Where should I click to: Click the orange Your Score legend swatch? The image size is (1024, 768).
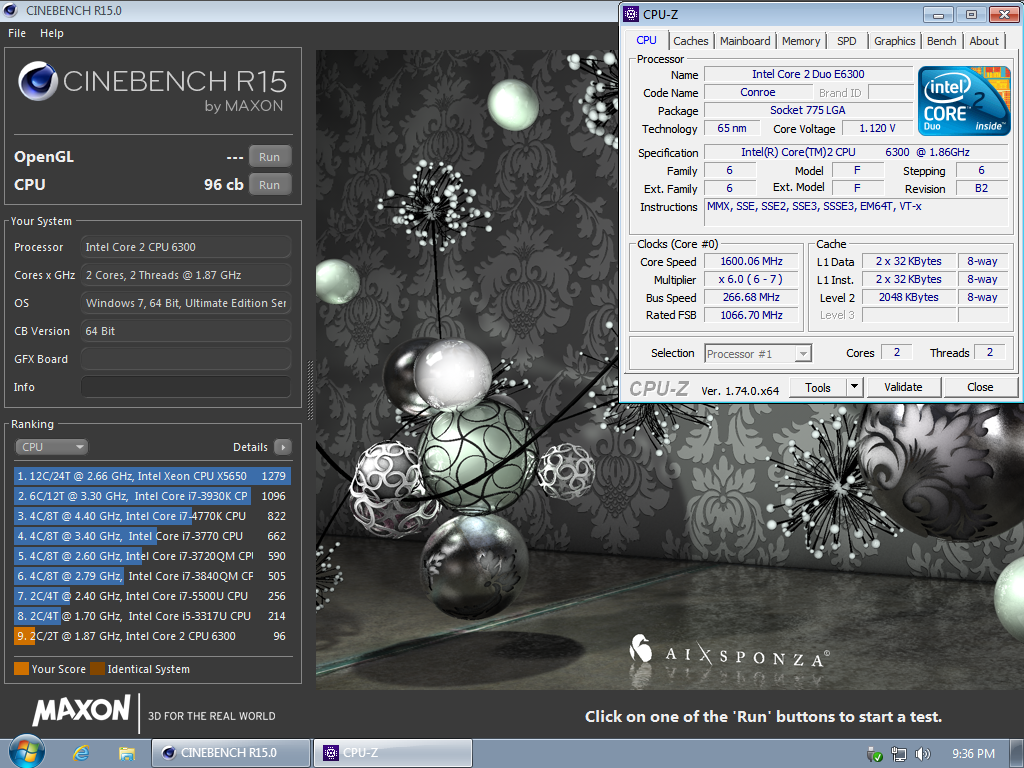[x=22, y=669]
